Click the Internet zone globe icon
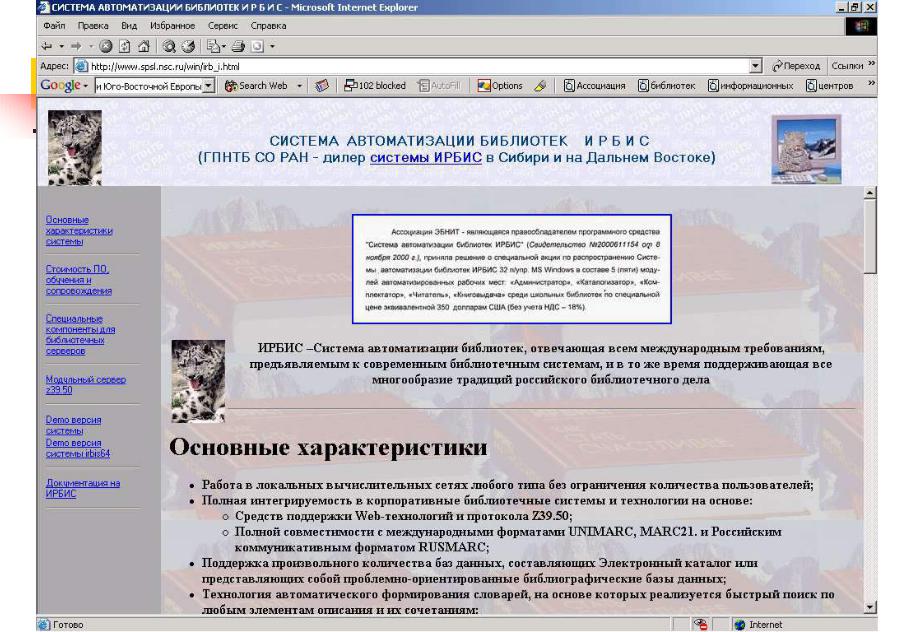 (x=740, y=625)
